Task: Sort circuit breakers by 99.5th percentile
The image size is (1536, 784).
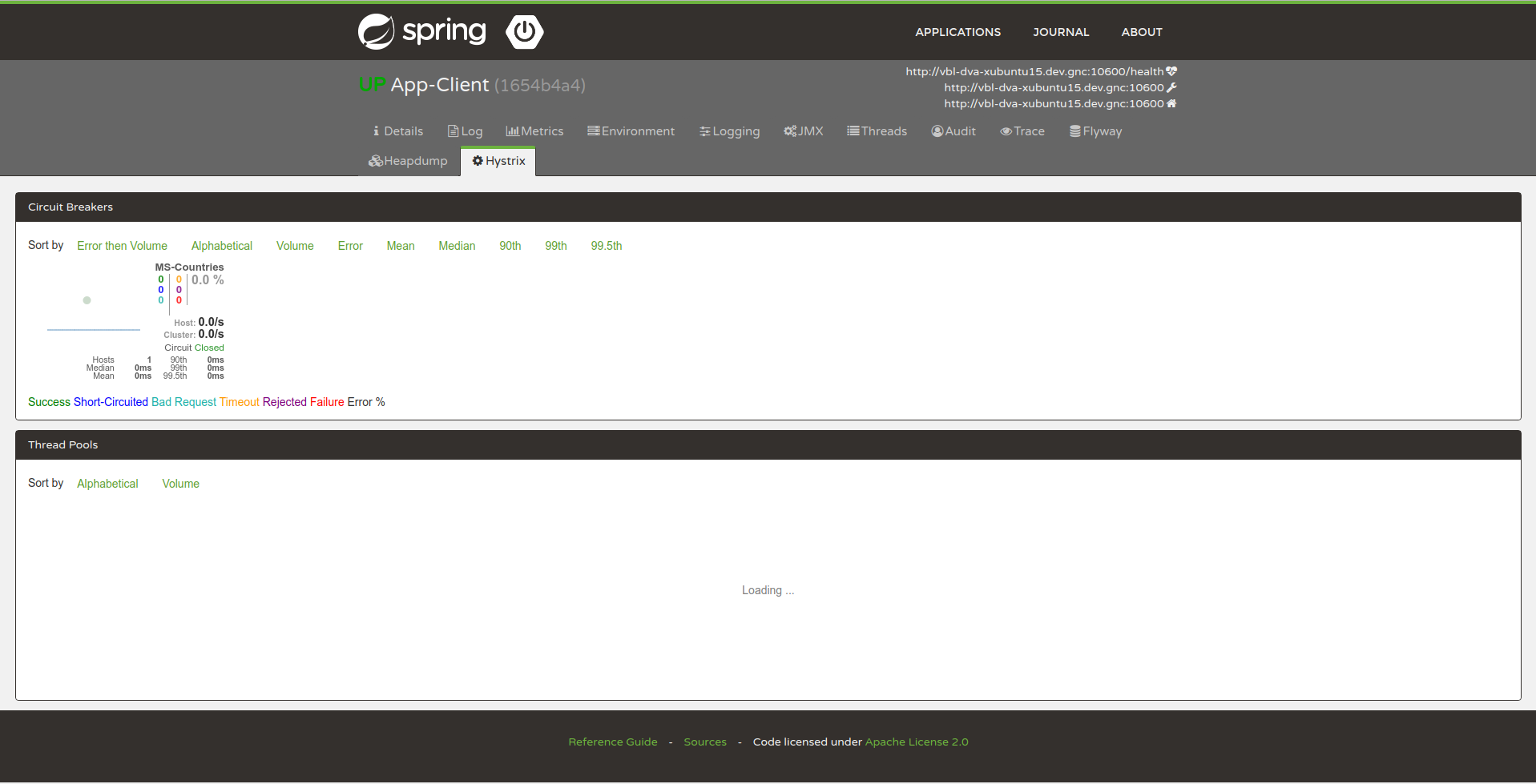Action: [x=607, y=246]
